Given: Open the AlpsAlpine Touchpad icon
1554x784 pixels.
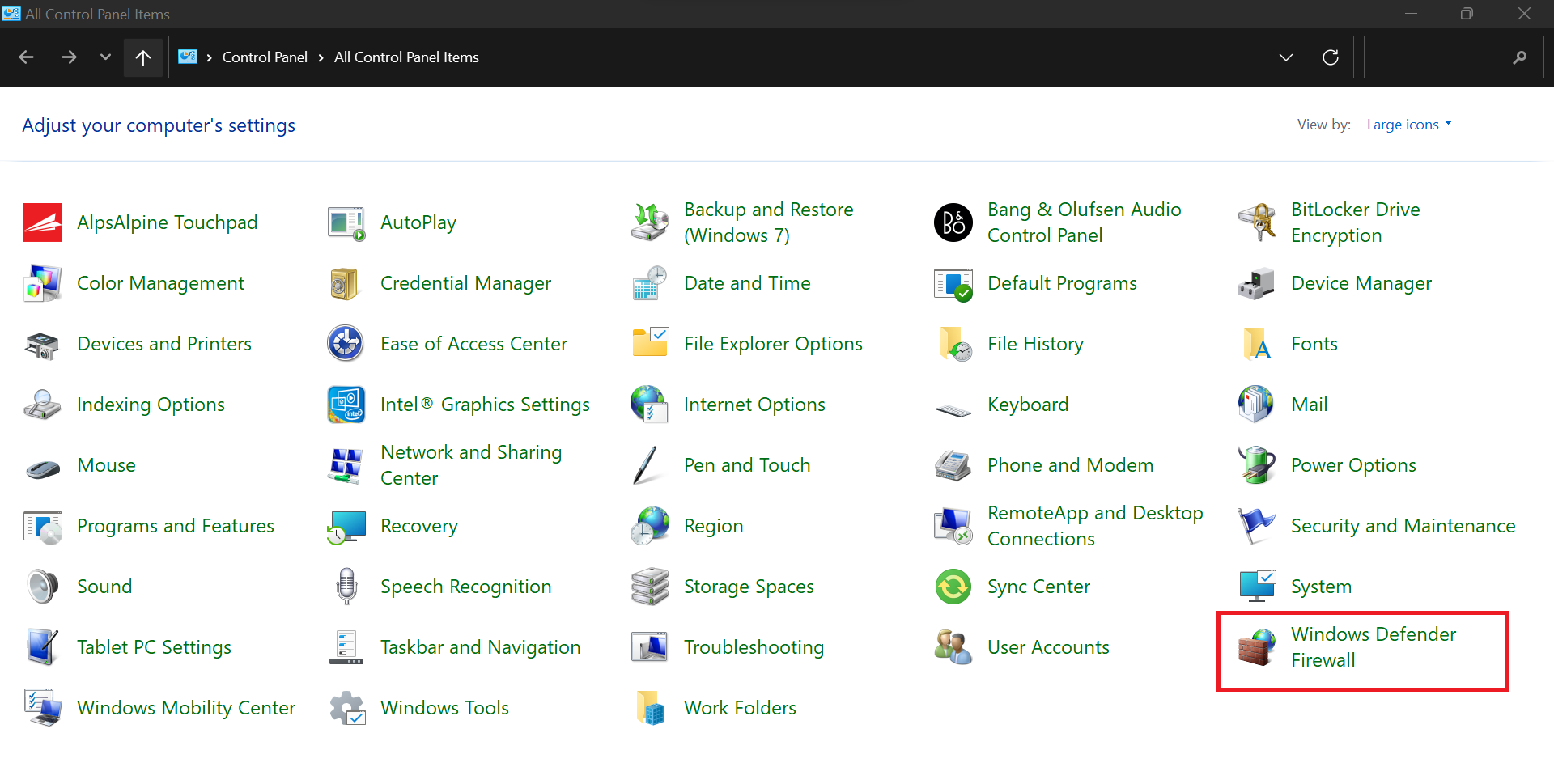Looking at the screenshot, I should pyautogui.click(x=43, y=222).
